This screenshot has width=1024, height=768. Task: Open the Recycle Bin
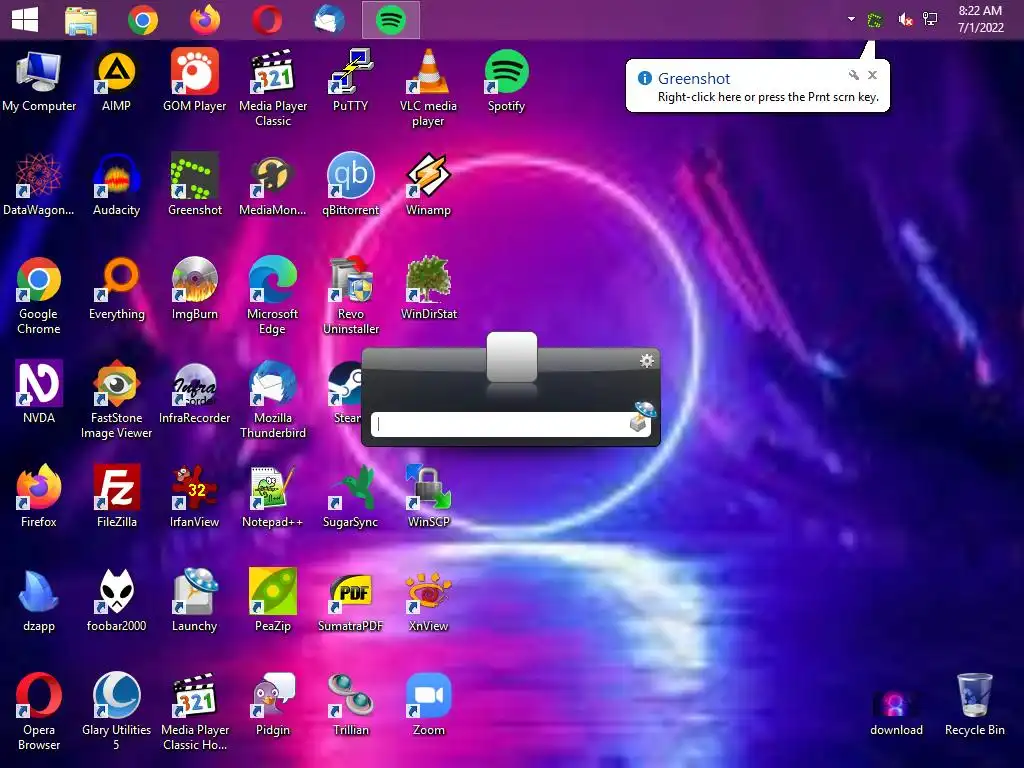coord(974,704)
